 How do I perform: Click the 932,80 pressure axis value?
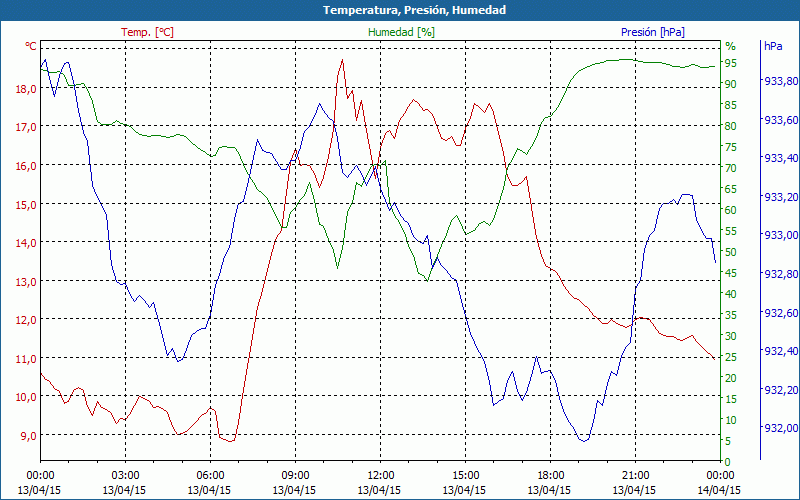coord(780,274)
